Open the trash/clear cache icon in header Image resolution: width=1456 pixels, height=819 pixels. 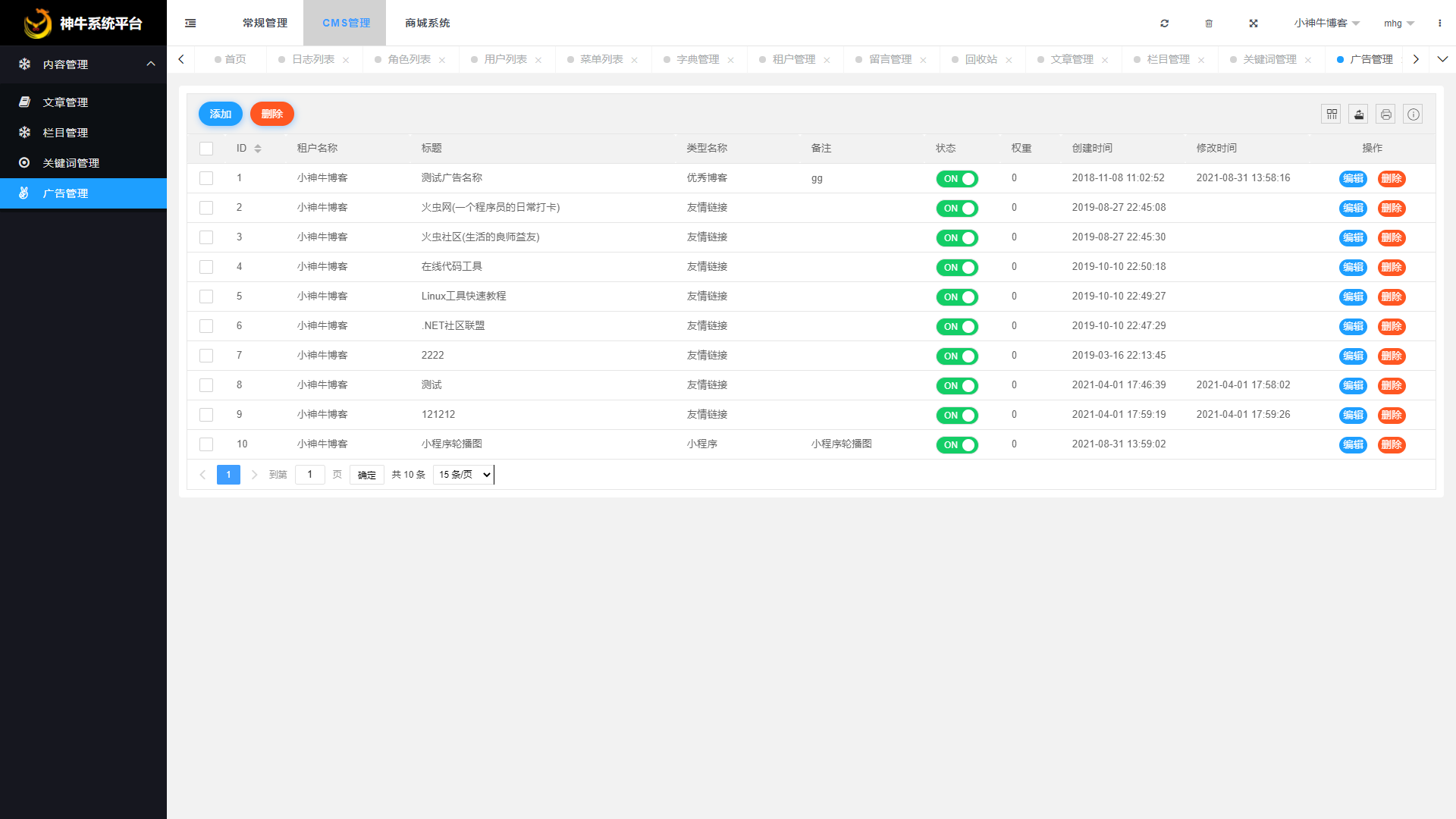coord(1209,23)
